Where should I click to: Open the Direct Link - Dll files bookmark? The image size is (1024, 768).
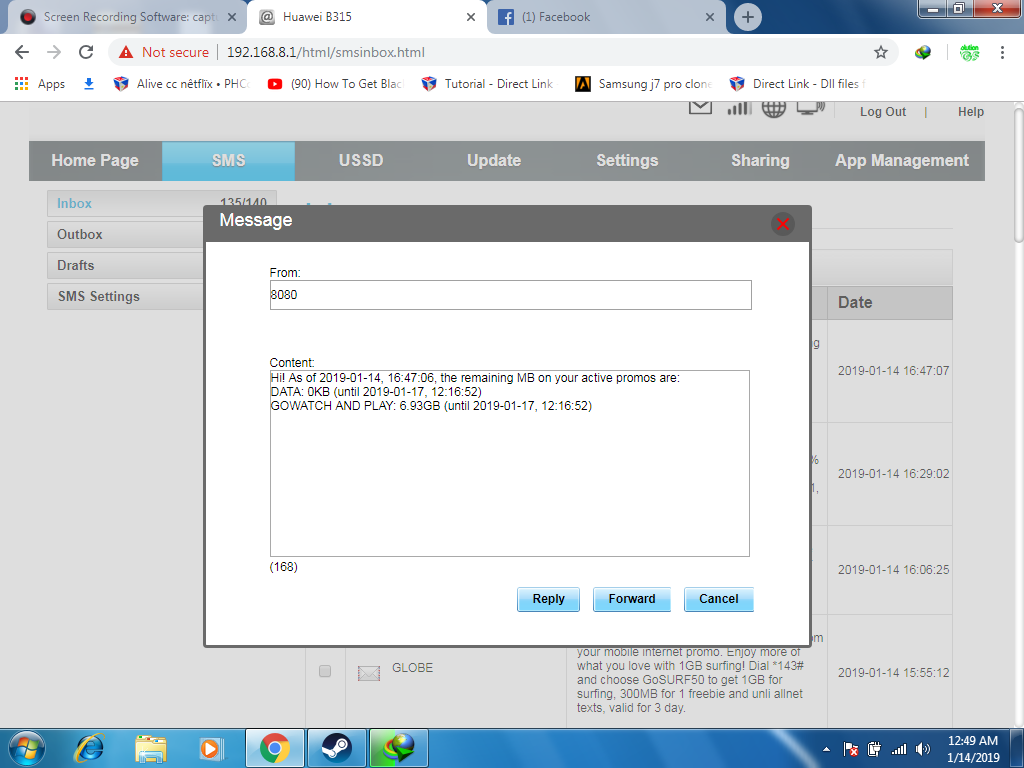797,84
